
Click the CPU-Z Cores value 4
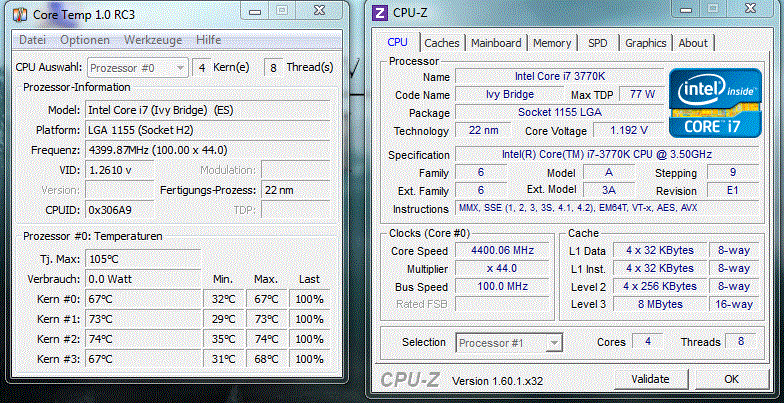click(648, 342)
